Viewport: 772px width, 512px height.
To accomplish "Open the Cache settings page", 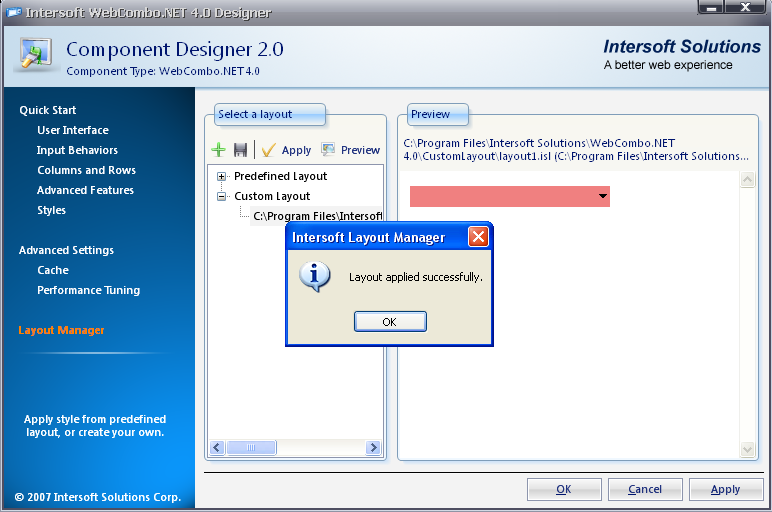I will (53, 270).
